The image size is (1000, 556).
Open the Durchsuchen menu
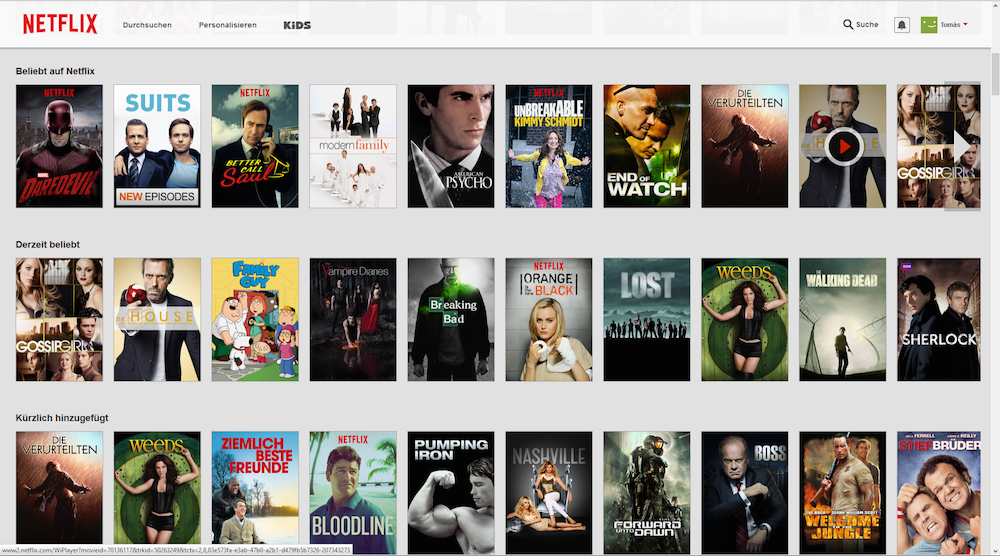coord(147,25)
